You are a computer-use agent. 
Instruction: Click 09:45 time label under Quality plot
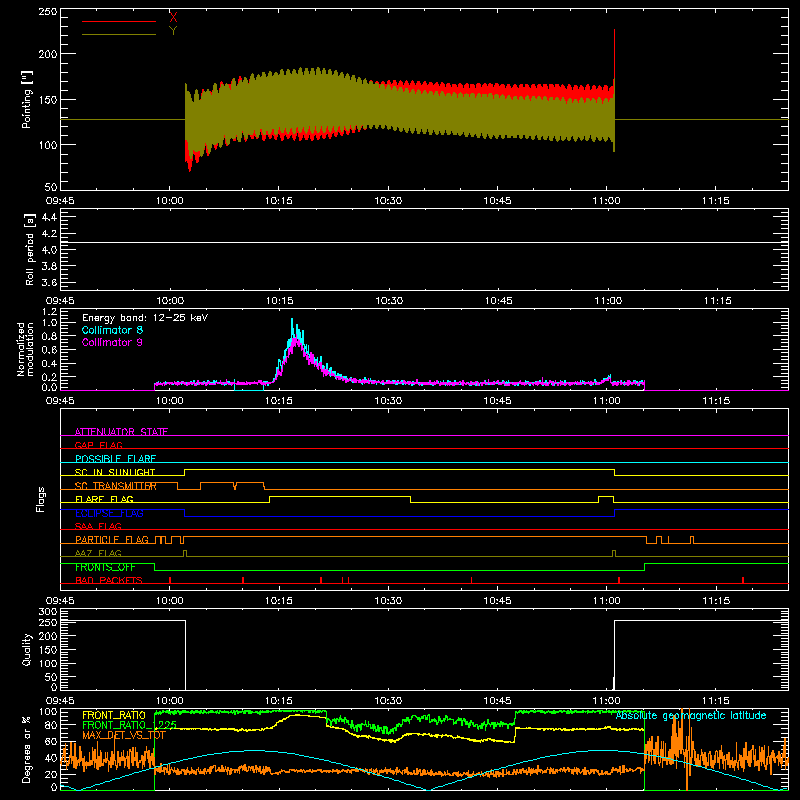pos(60,701)
